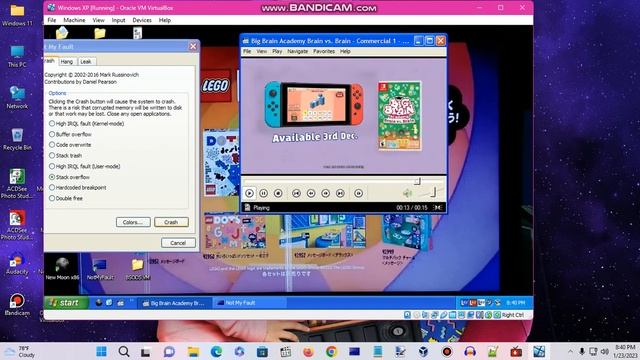Viewport: 640px width, 360px height.
Task: Click the Crash button
Action: (x=171, y=222)
